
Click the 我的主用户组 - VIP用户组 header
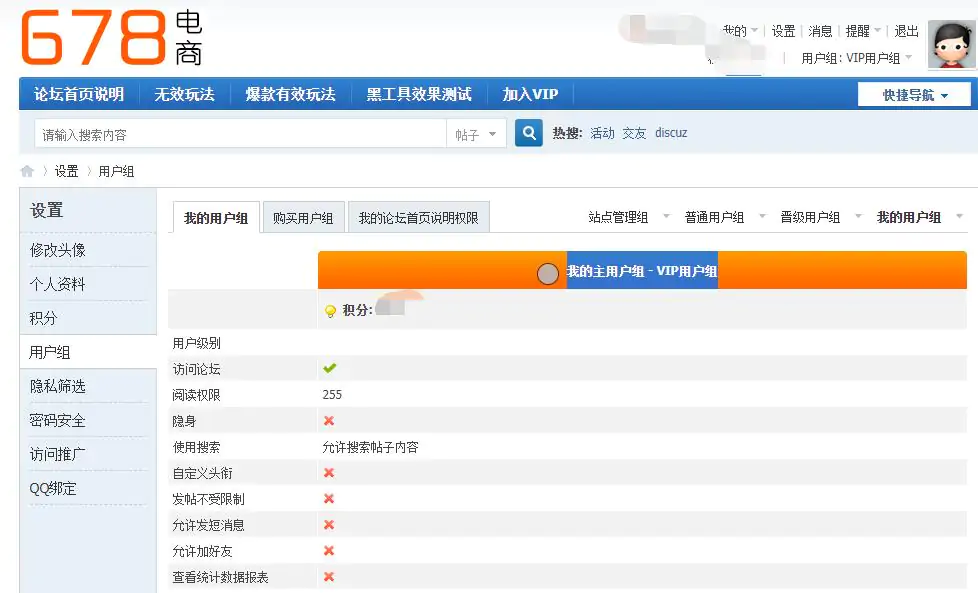pos(642,271)
